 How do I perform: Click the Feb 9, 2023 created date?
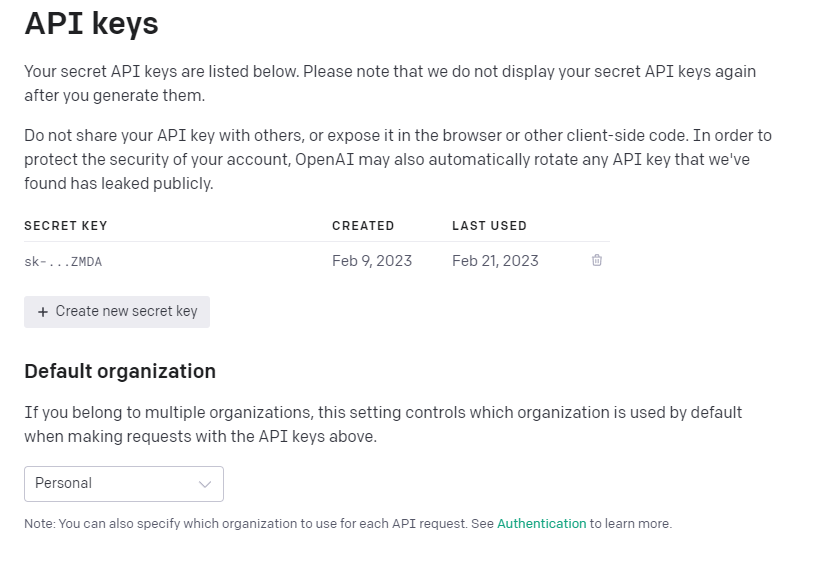(372, 261)
